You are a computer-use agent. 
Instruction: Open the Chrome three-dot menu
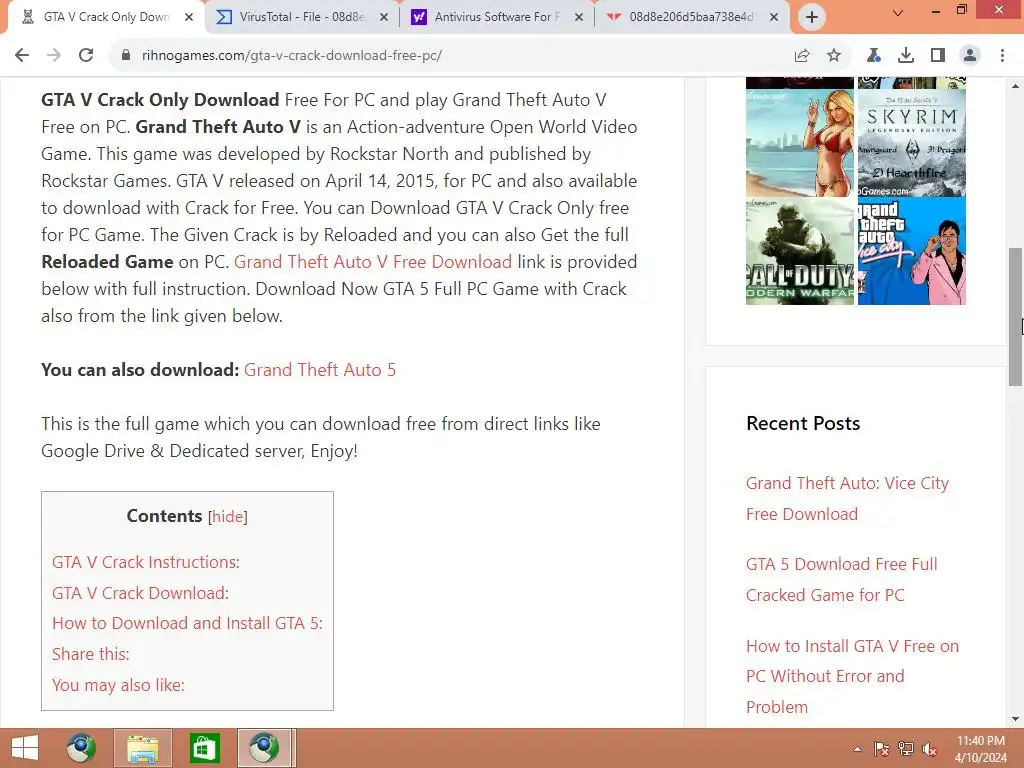(1002, 56)
